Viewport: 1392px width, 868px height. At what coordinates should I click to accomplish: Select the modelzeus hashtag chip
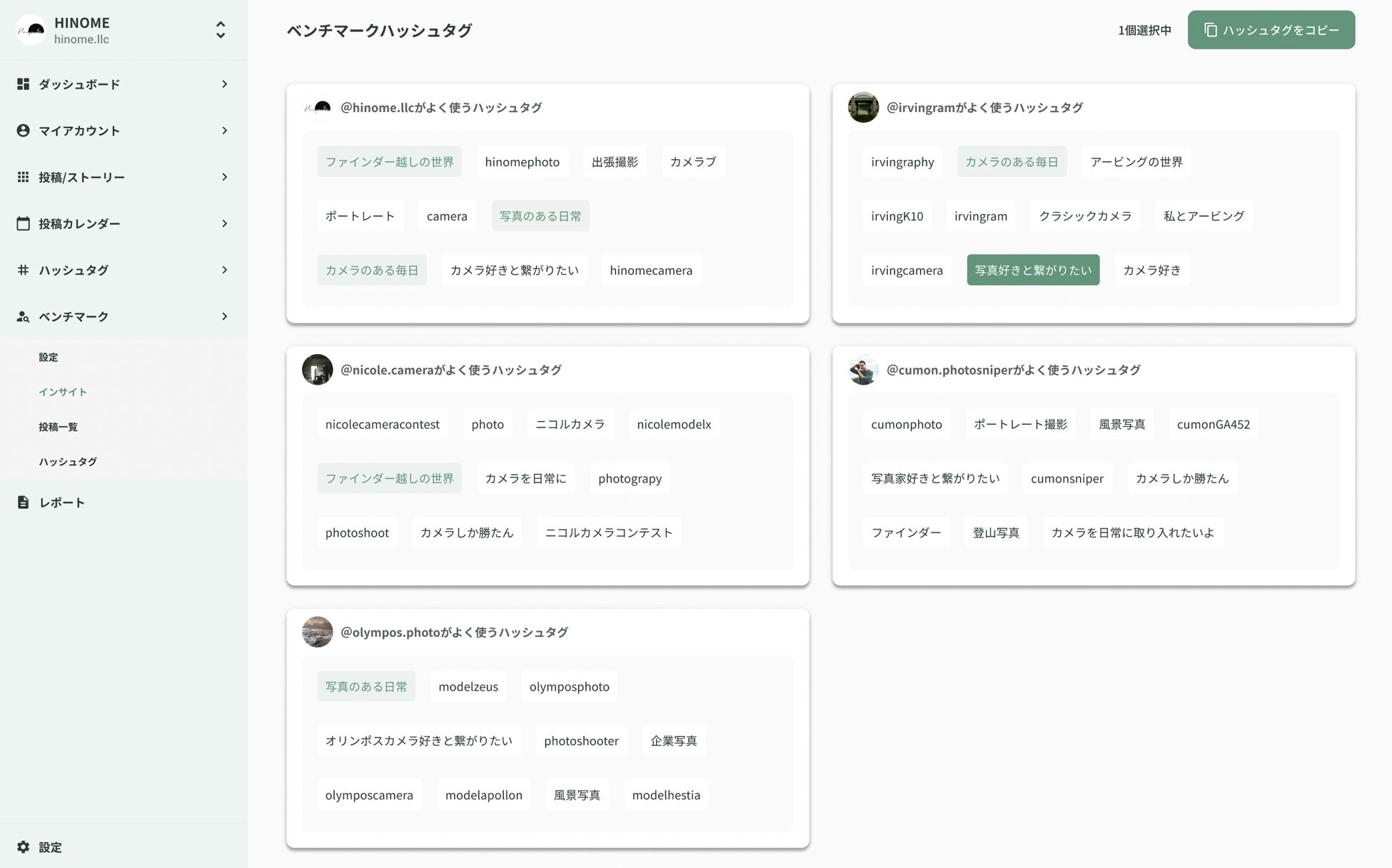pyautogui.click(x=468, y=687)
